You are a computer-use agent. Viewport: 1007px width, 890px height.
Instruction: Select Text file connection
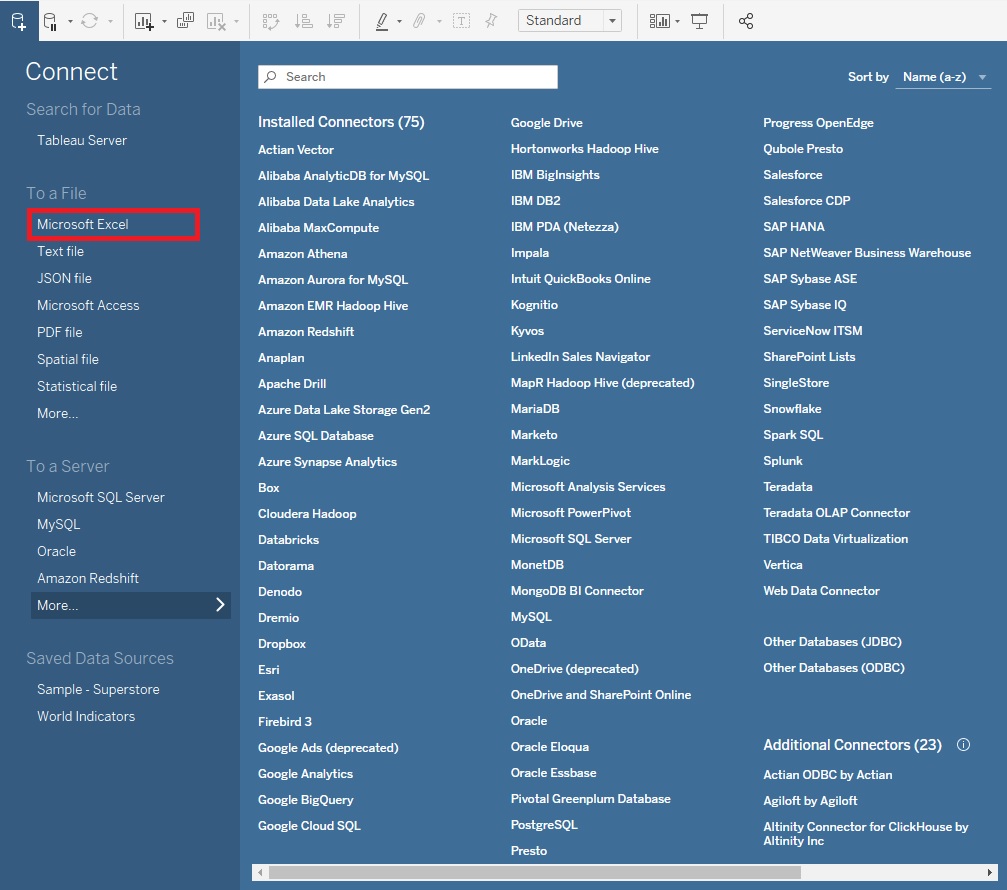[60, 251]
